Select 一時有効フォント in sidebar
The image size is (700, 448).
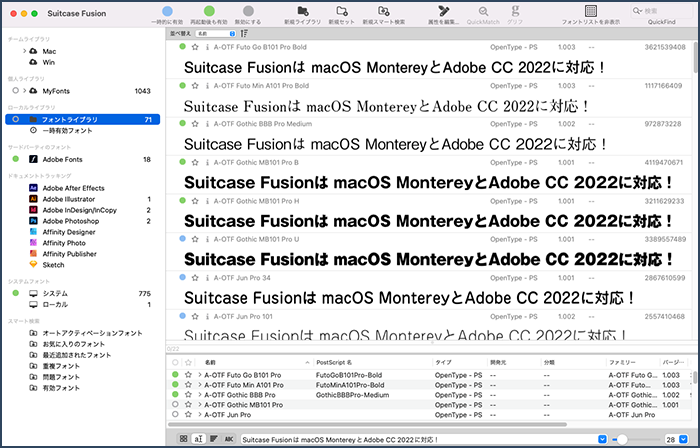(67, 131)
